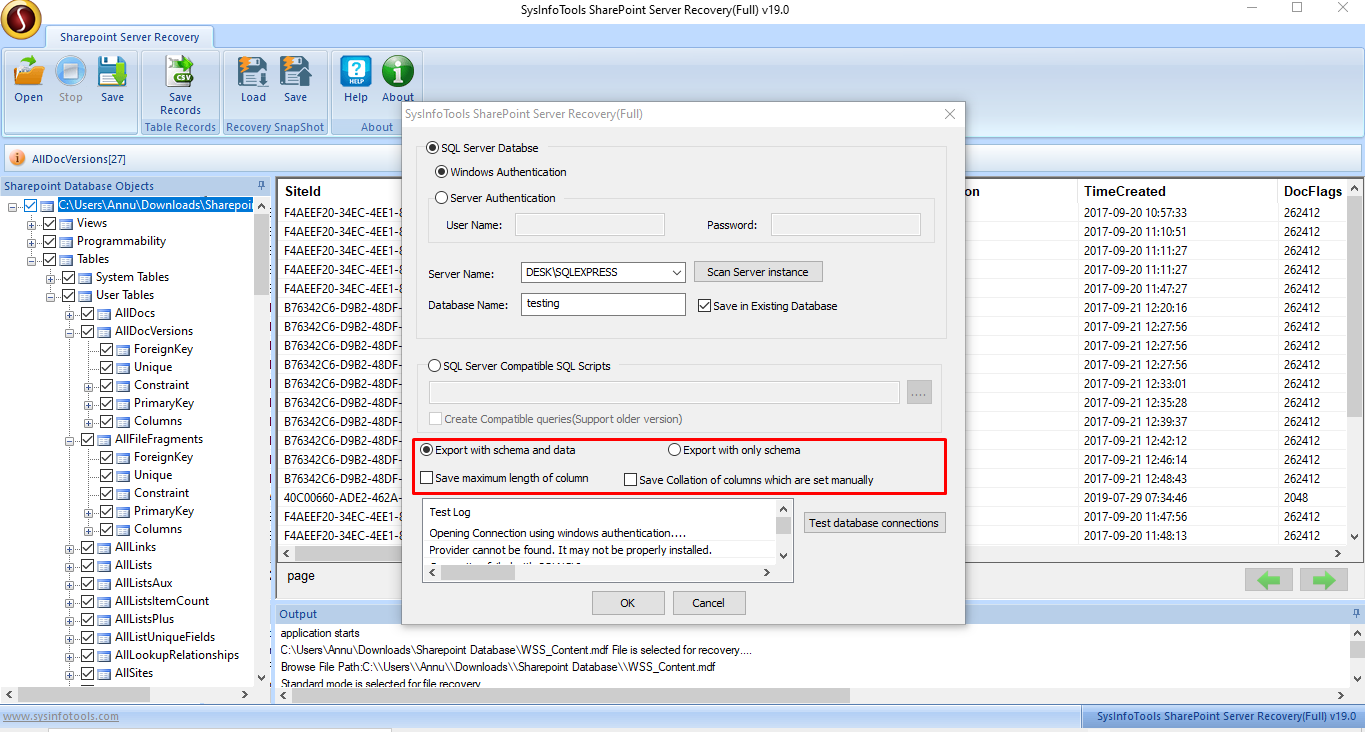Select AllListUniqueFields in the tree
1365x732 pixels.
(165, 637)
